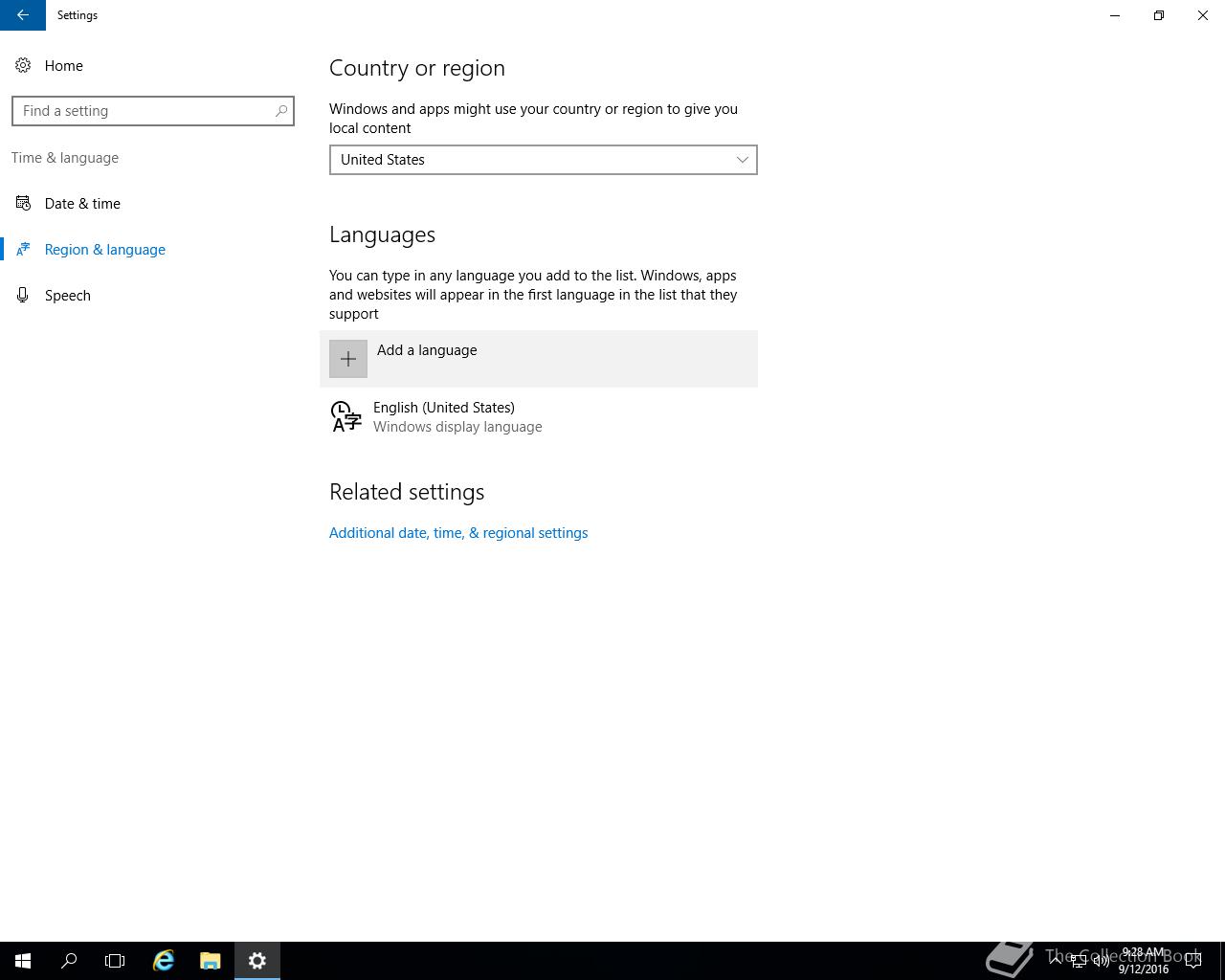Open the volume tray icon
The image size is (1225, 980).
[1102, 961]
